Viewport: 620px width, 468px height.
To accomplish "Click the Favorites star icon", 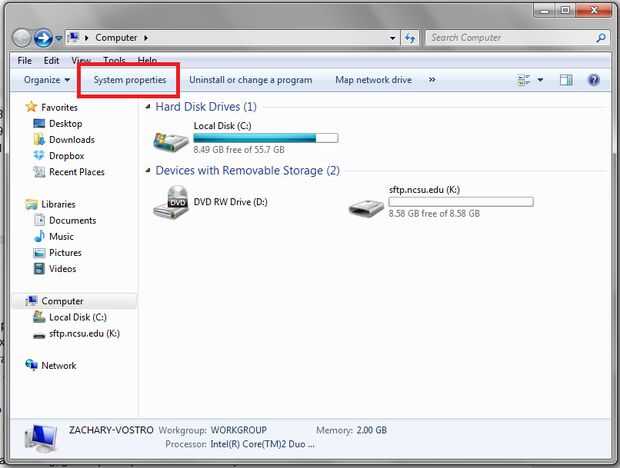I will coord(31,107).
